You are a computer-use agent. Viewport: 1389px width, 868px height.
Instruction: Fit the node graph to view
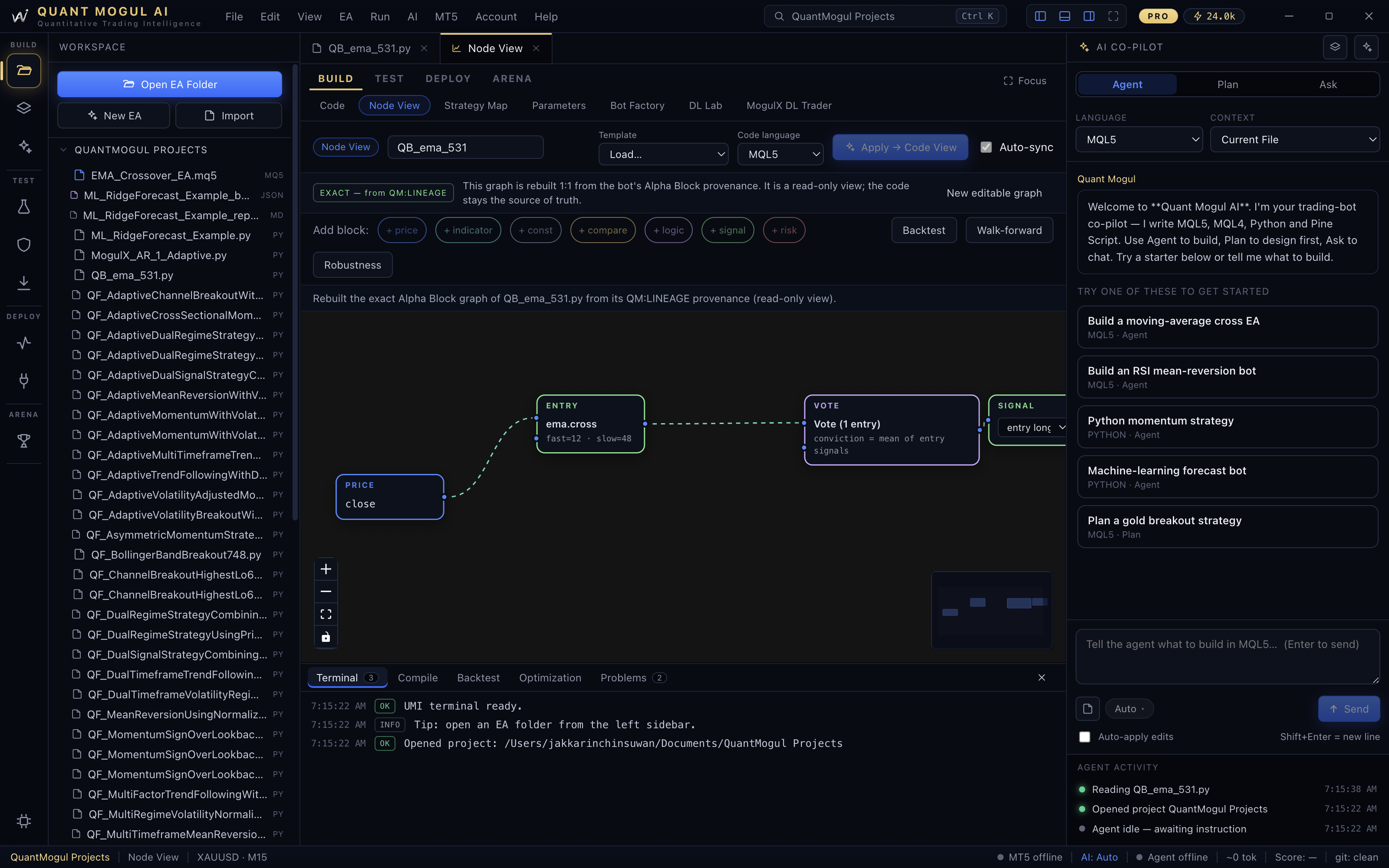tap(326, 614)
